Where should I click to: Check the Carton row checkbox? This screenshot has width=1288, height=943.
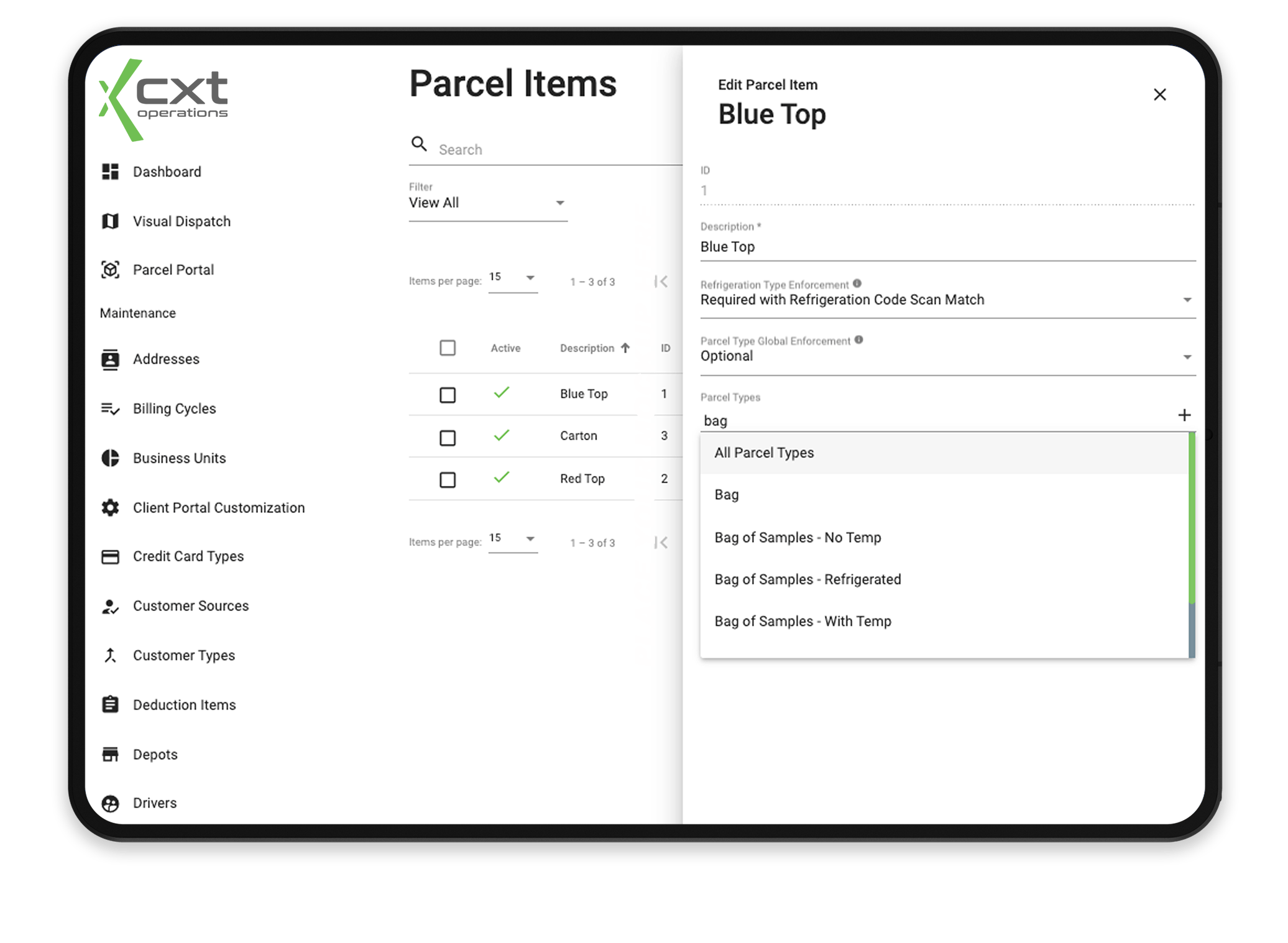point(448,438)
